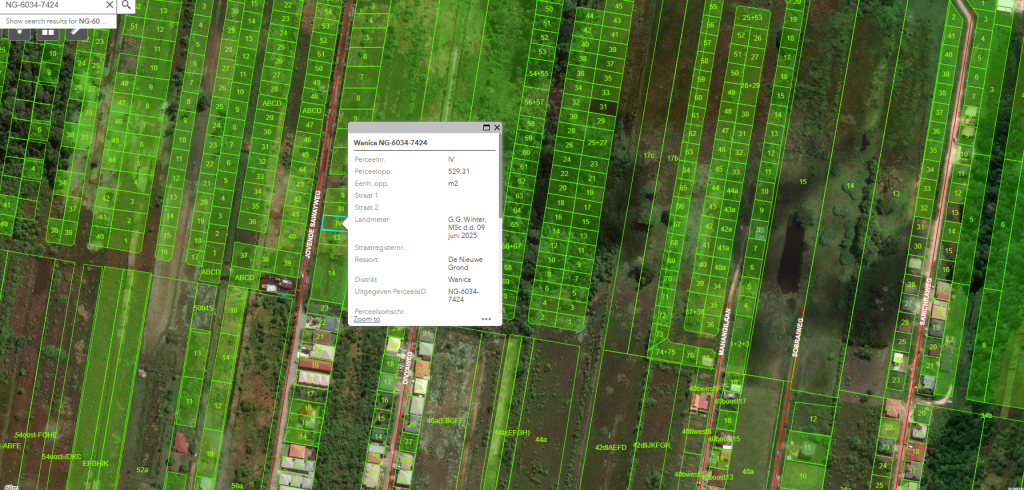Click the magnifier search button
This screenshot has width=1024, height=490.
point(127,5)
